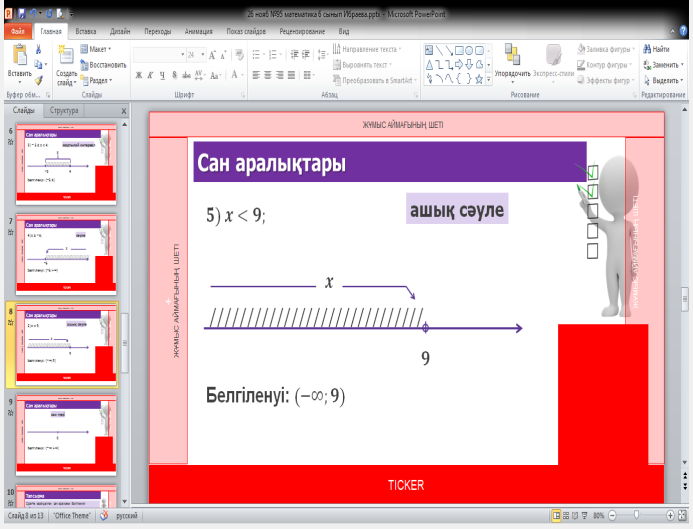Click the Cut scissors icon
The height and width of the screenshot is (529, 693).
38,49
